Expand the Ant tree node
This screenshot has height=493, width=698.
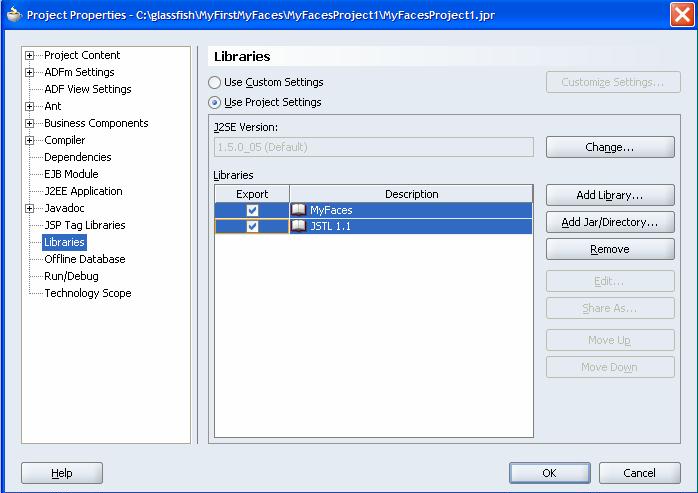tap(29, 106)
